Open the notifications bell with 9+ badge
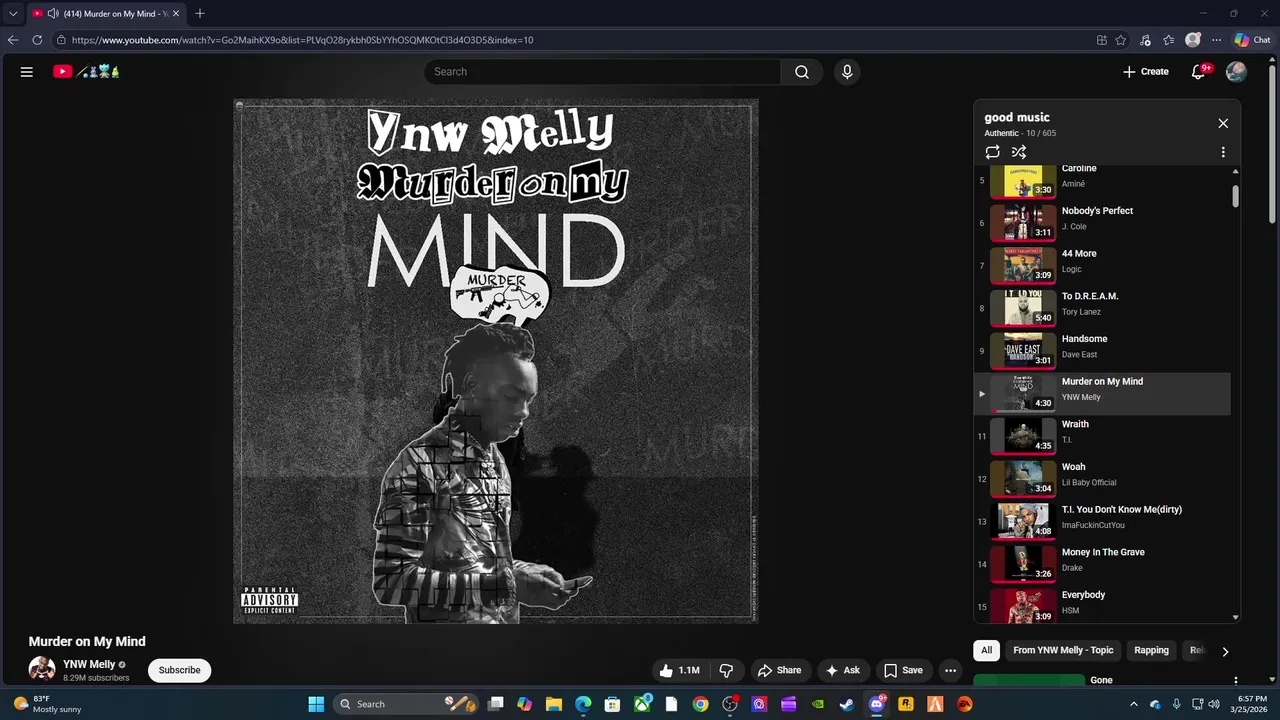This screenshot has height=720, width=1280. 1199,72
